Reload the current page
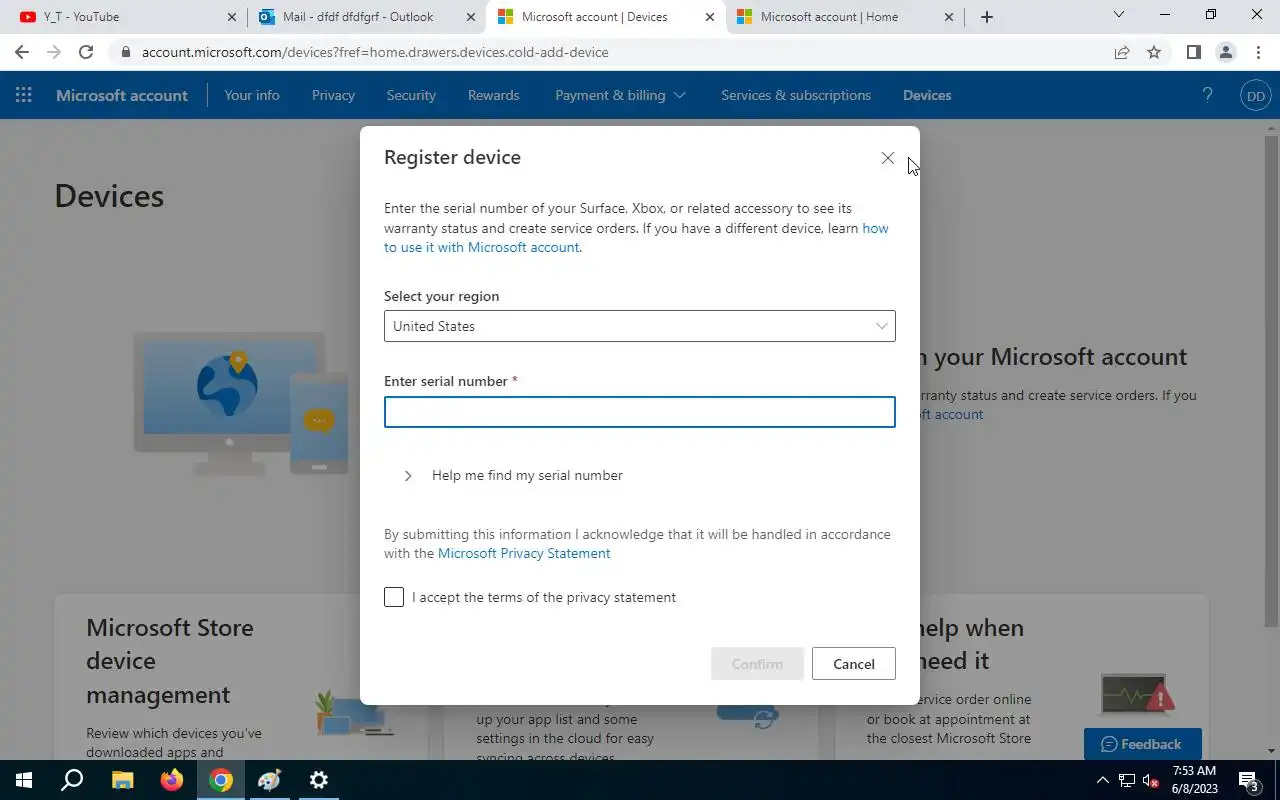The image size is (1280, 800). [86, 52]
